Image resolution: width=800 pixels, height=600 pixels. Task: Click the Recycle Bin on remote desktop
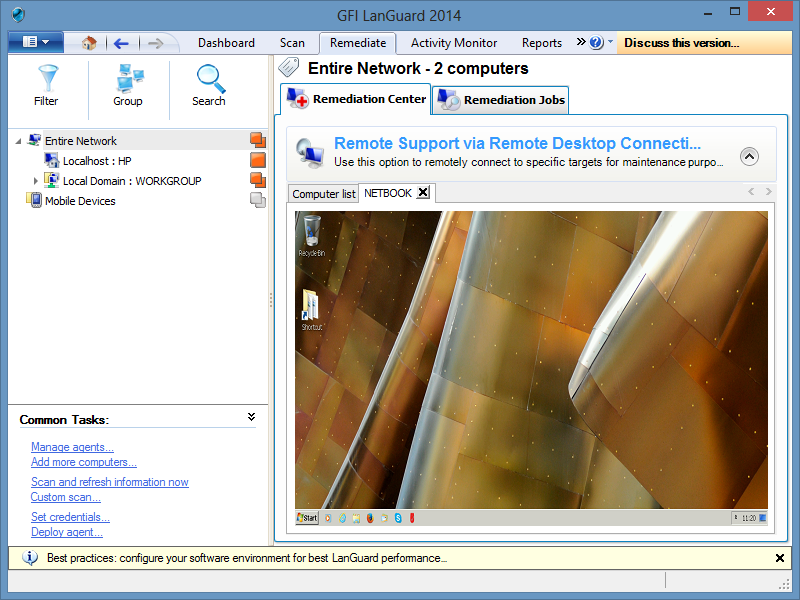click(x=312, y=236)
